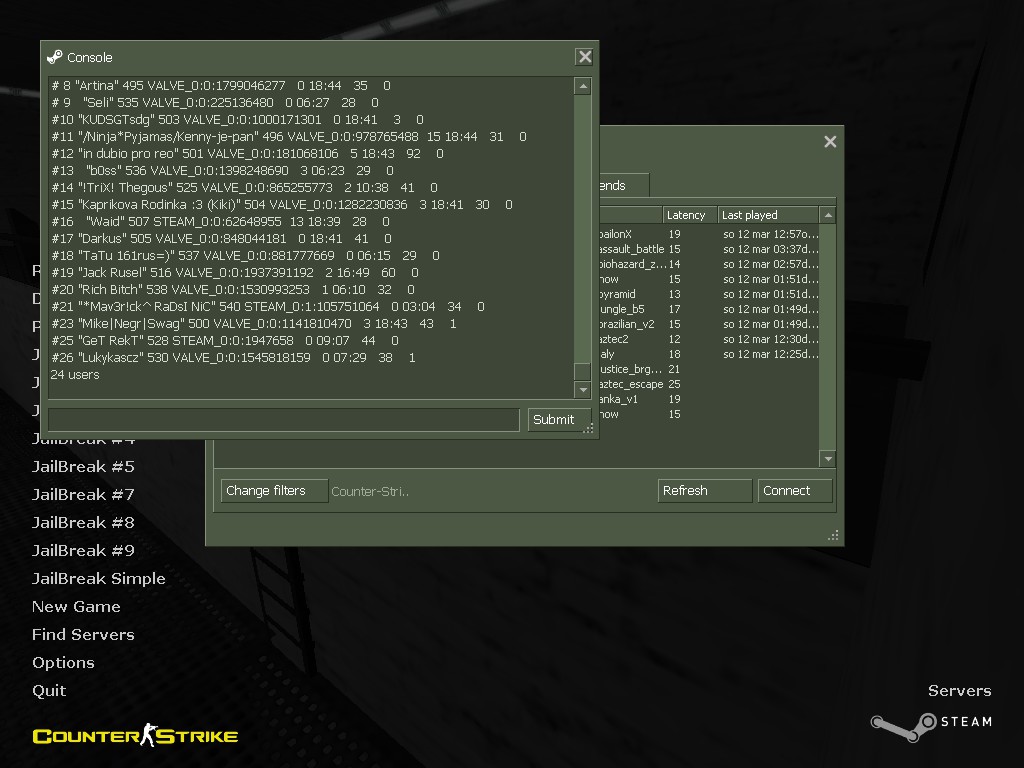Sort servers by Last played column
The image size is (1024, 768).
(768, 215)
